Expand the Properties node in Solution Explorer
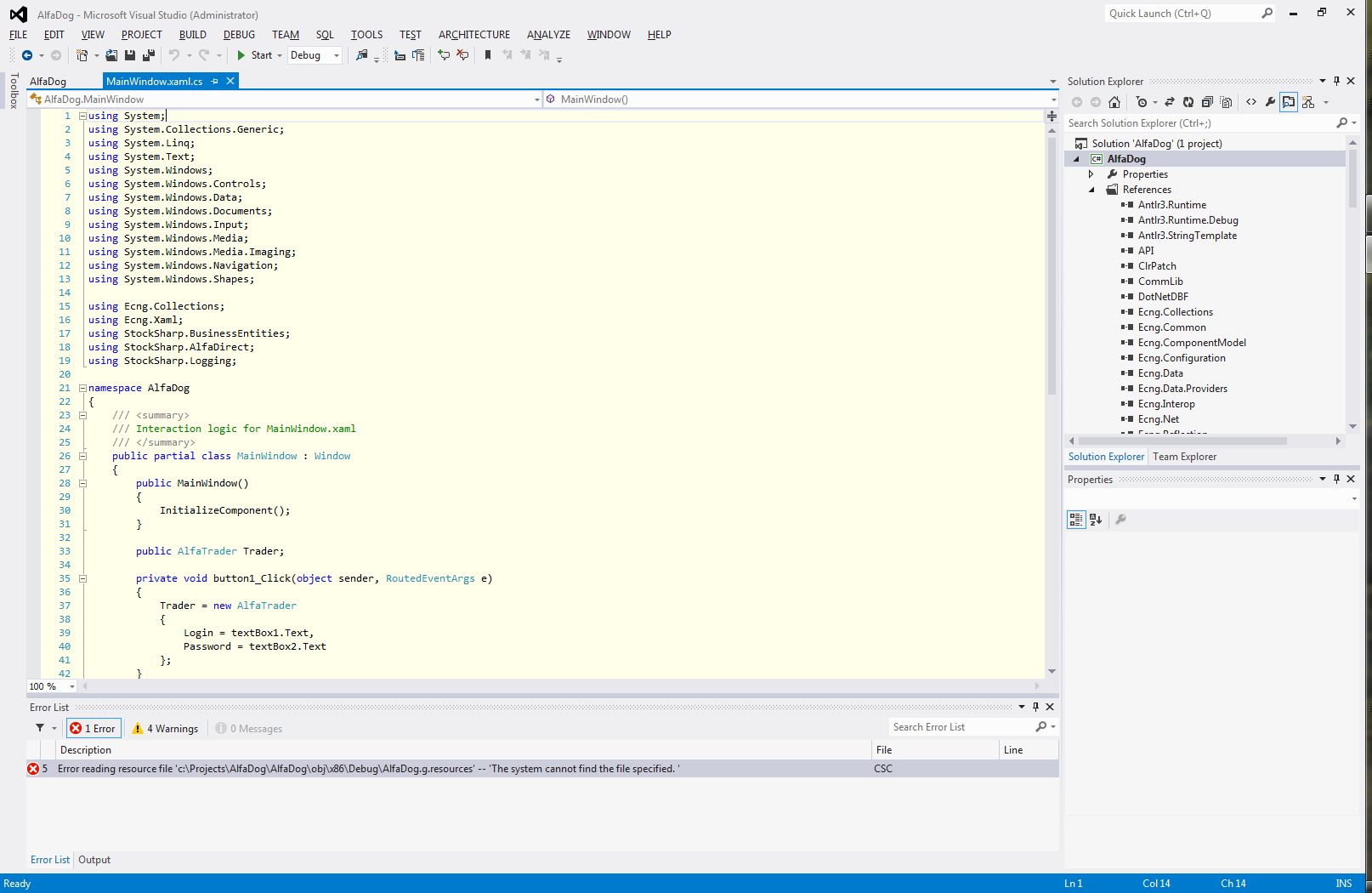This screenshot has height=893, width=1372. (1091, 174)
